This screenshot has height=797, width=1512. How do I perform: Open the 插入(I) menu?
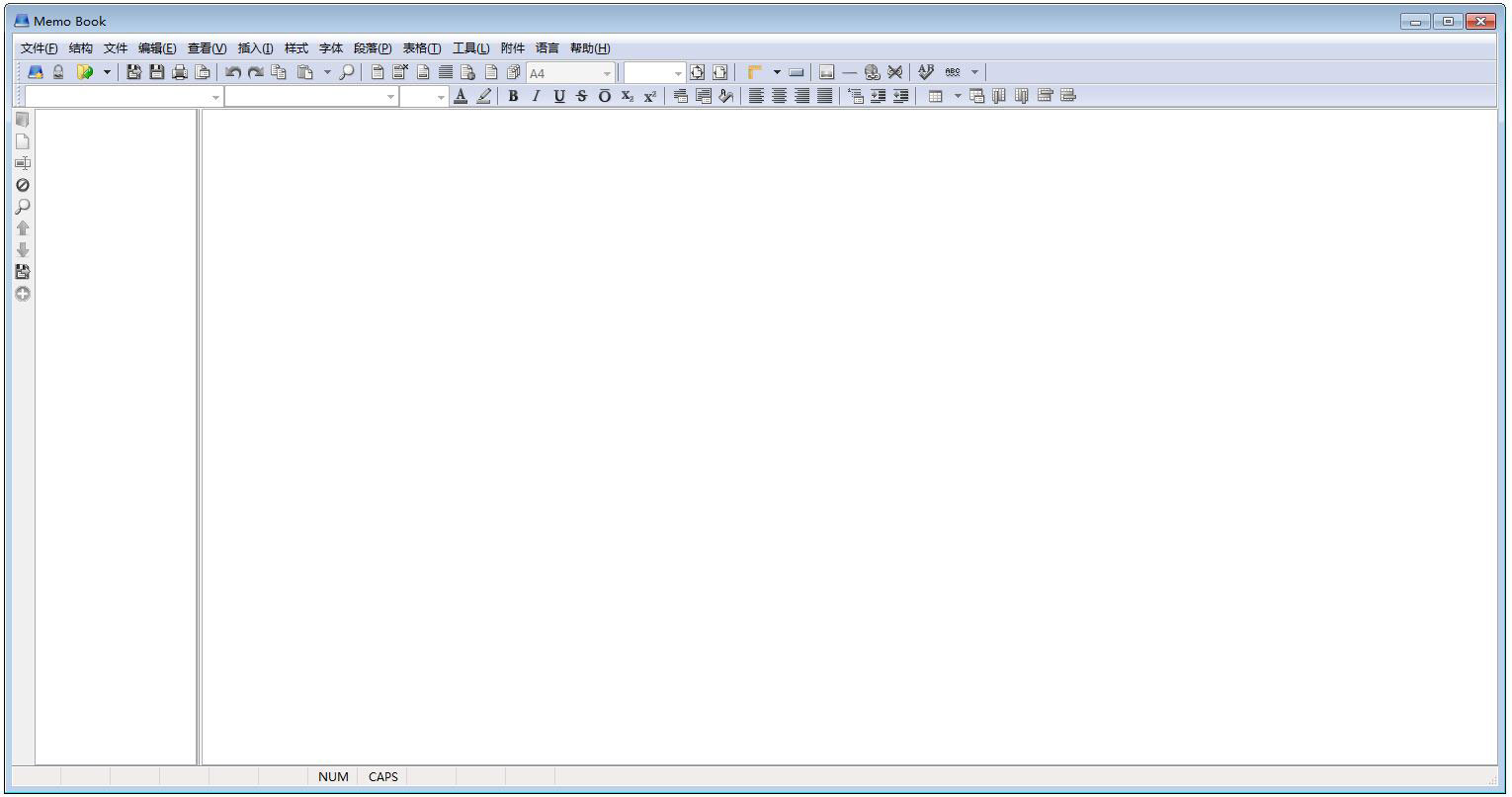(255, 48)
